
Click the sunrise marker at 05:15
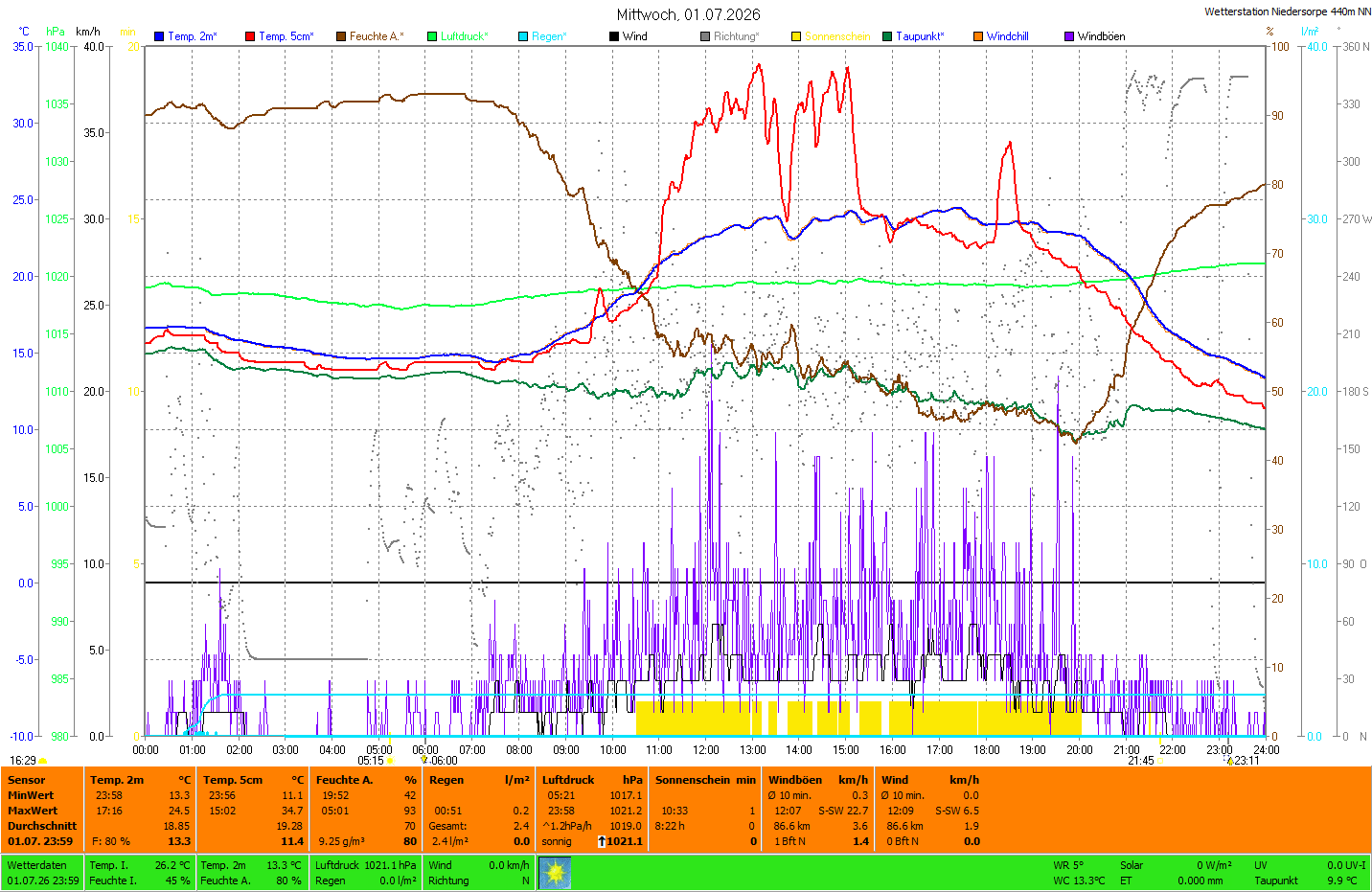[390, 761]
